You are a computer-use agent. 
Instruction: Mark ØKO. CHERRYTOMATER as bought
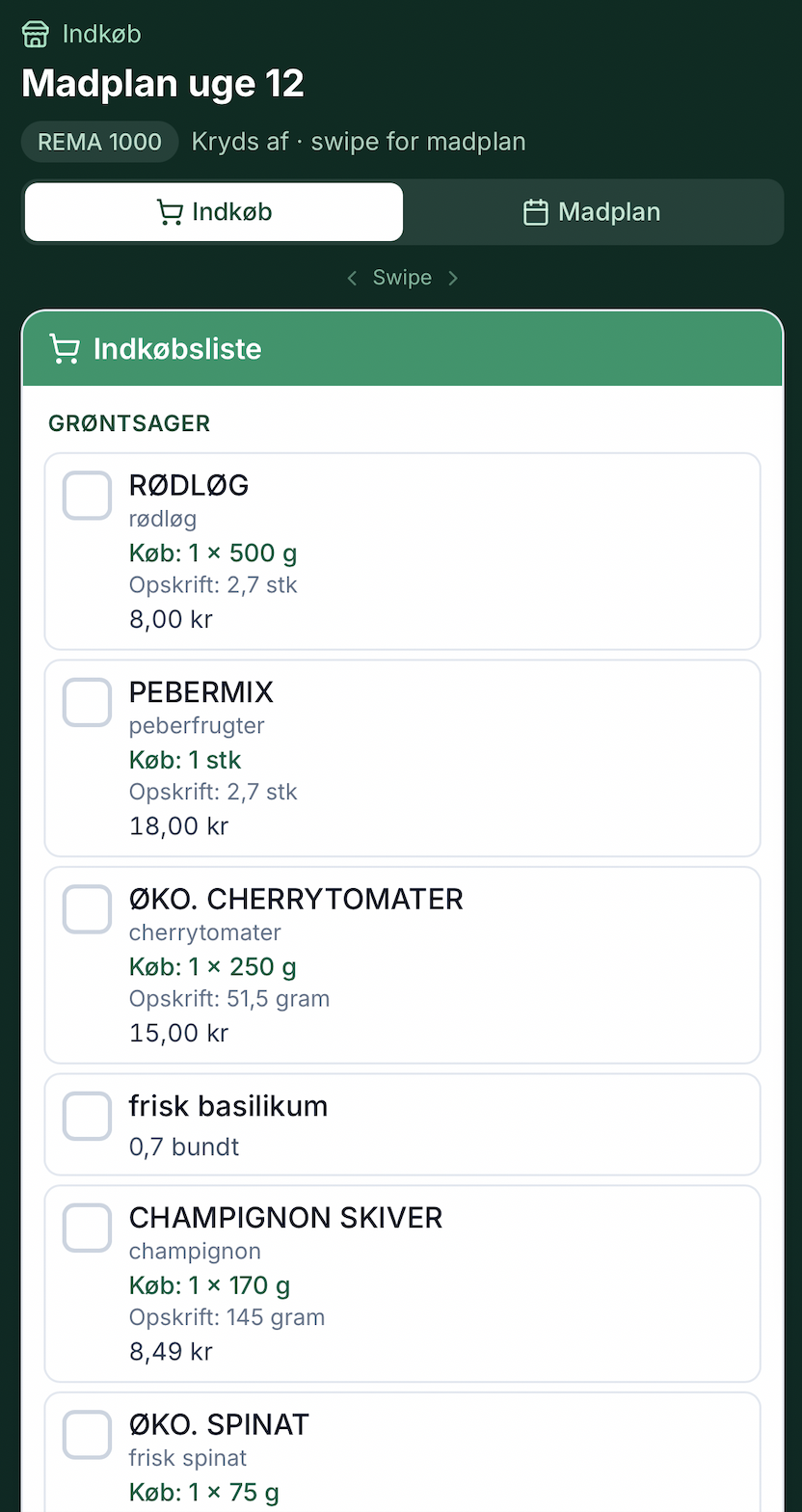[88, 909]
